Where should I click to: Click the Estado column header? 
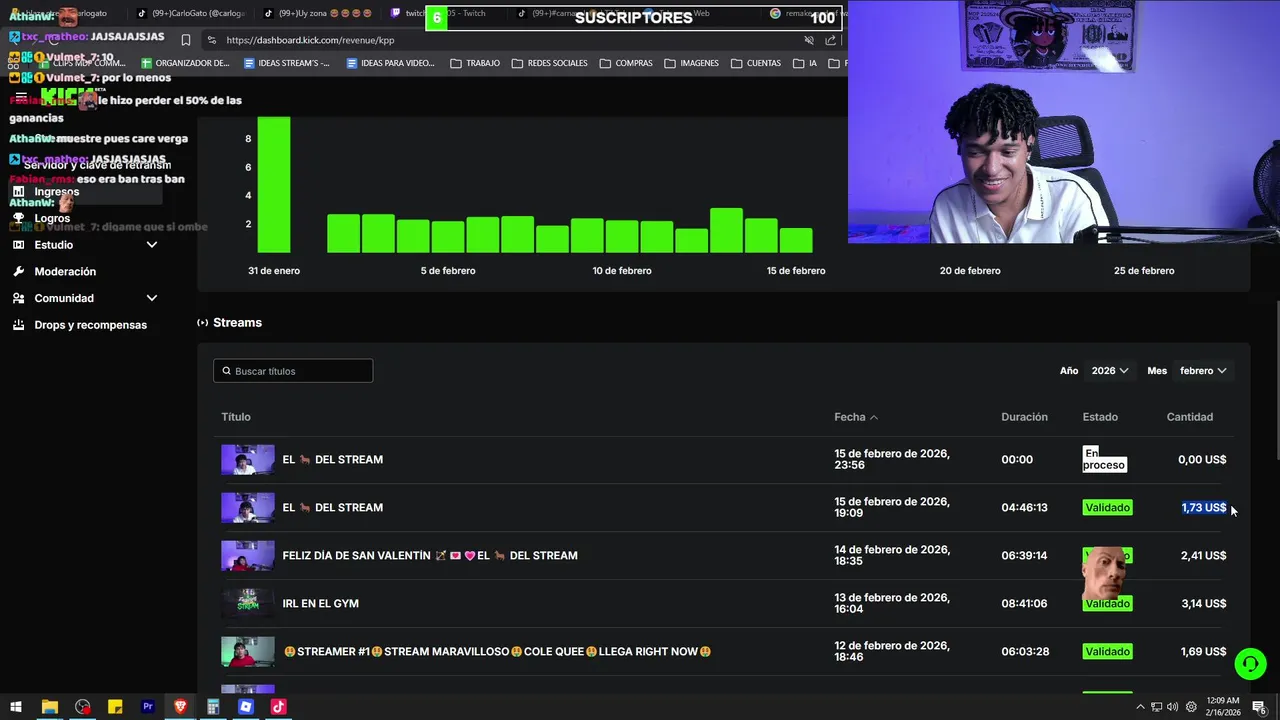click(1100, 417)
